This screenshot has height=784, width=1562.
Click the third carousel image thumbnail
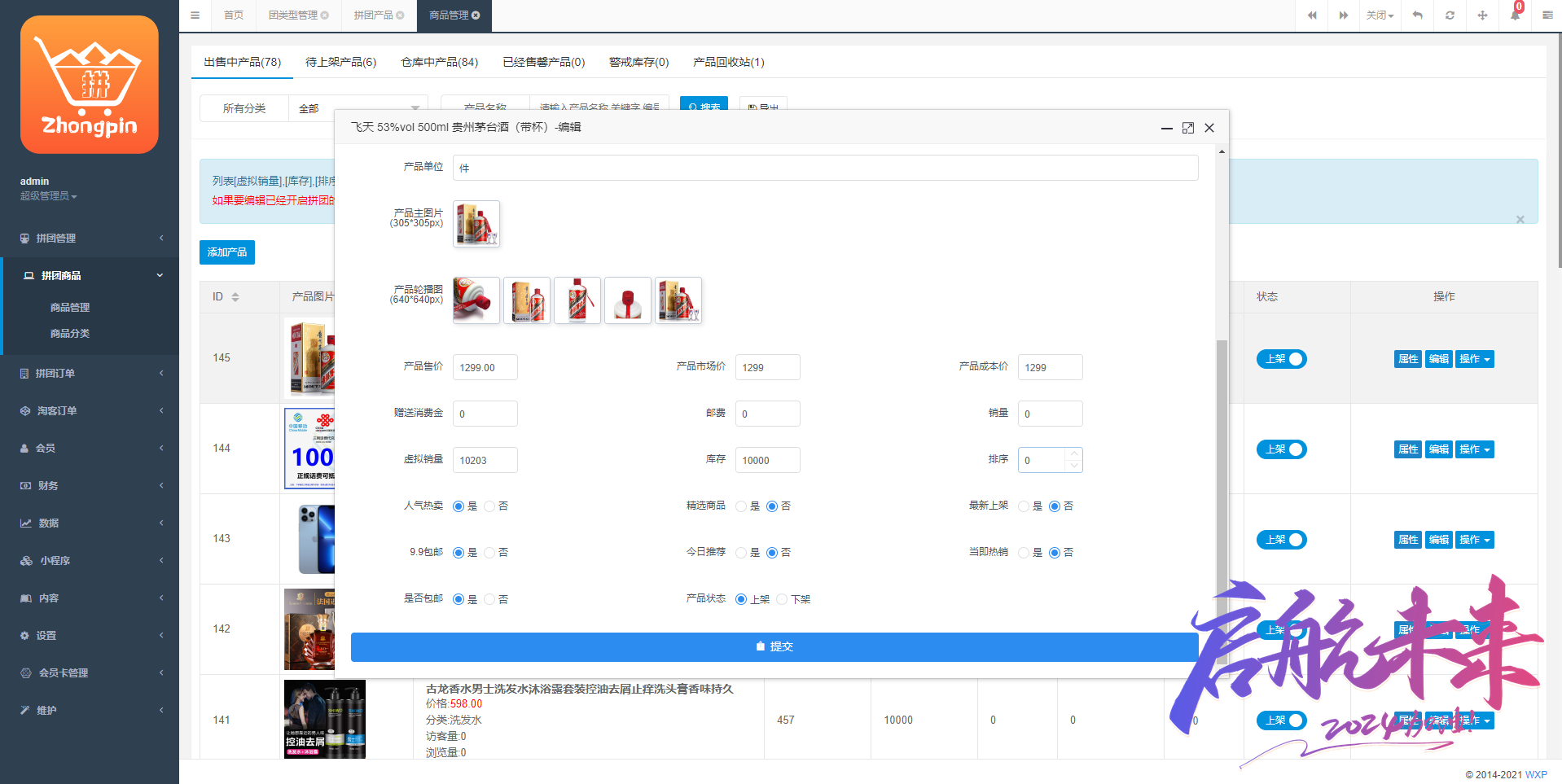577,300
